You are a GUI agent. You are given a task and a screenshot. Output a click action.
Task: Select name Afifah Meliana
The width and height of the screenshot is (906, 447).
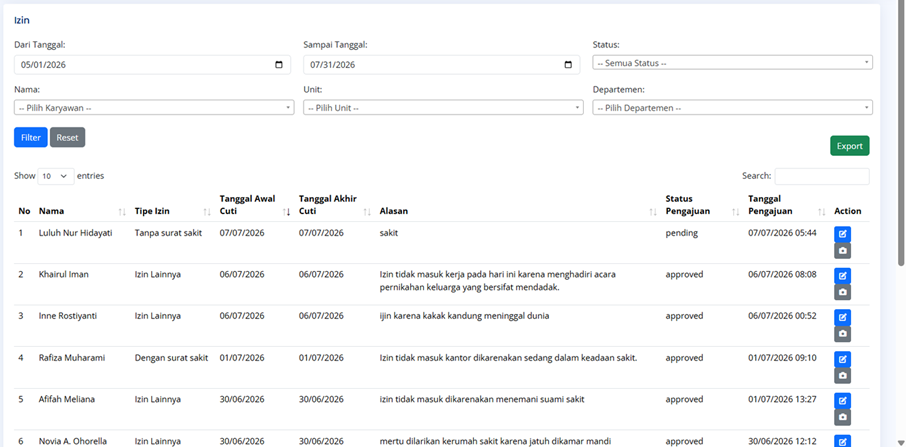pos(67,399)
